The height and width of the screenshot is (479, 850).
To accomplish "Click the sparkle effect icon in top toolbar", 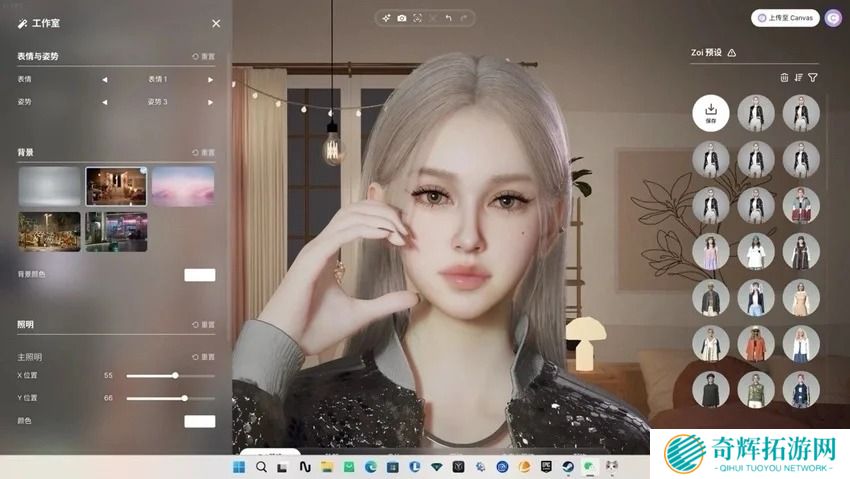I will (386, 18).
